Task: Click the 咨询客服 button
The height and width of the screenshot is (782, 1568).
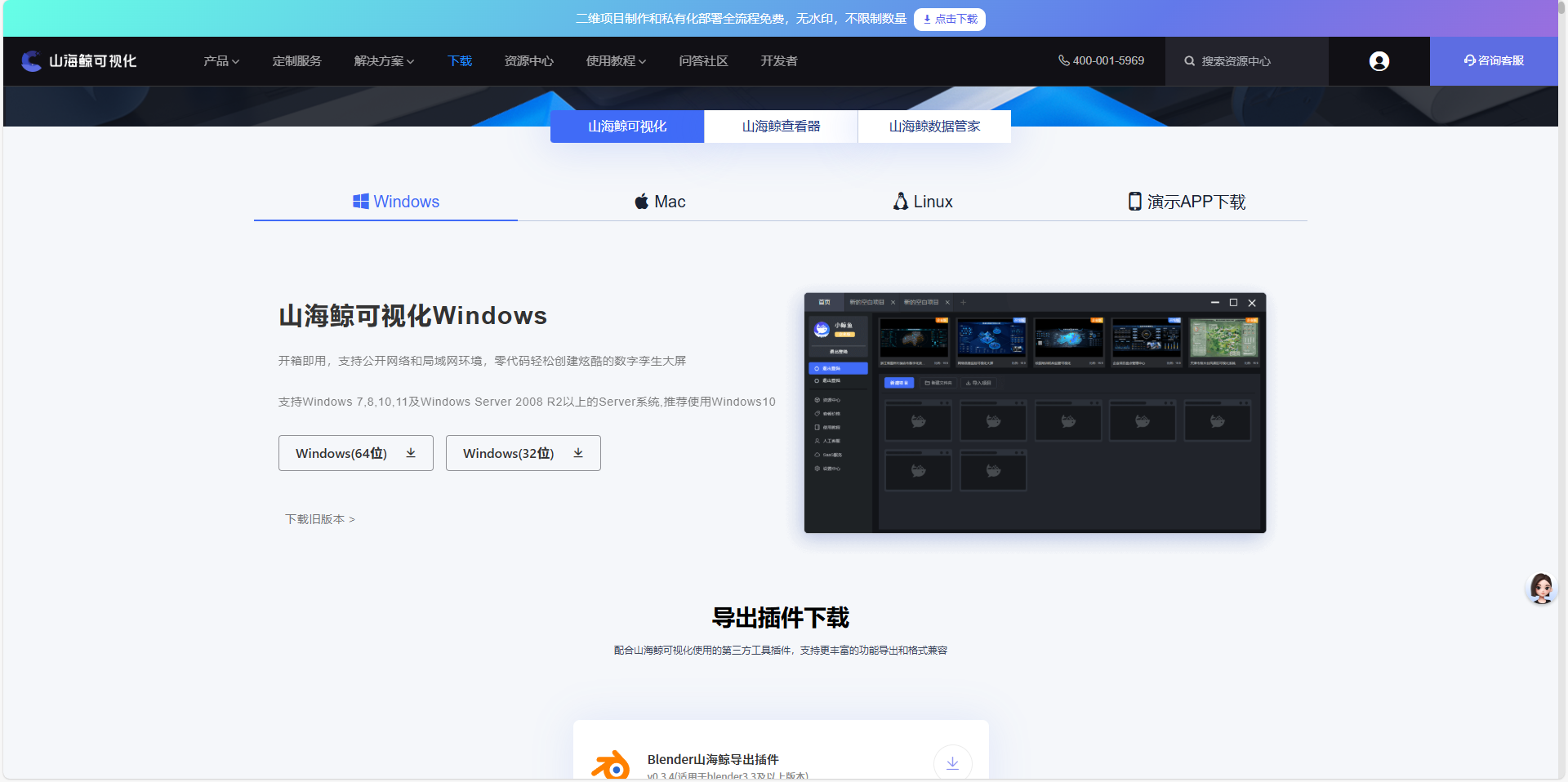Action: [1494, 61]
